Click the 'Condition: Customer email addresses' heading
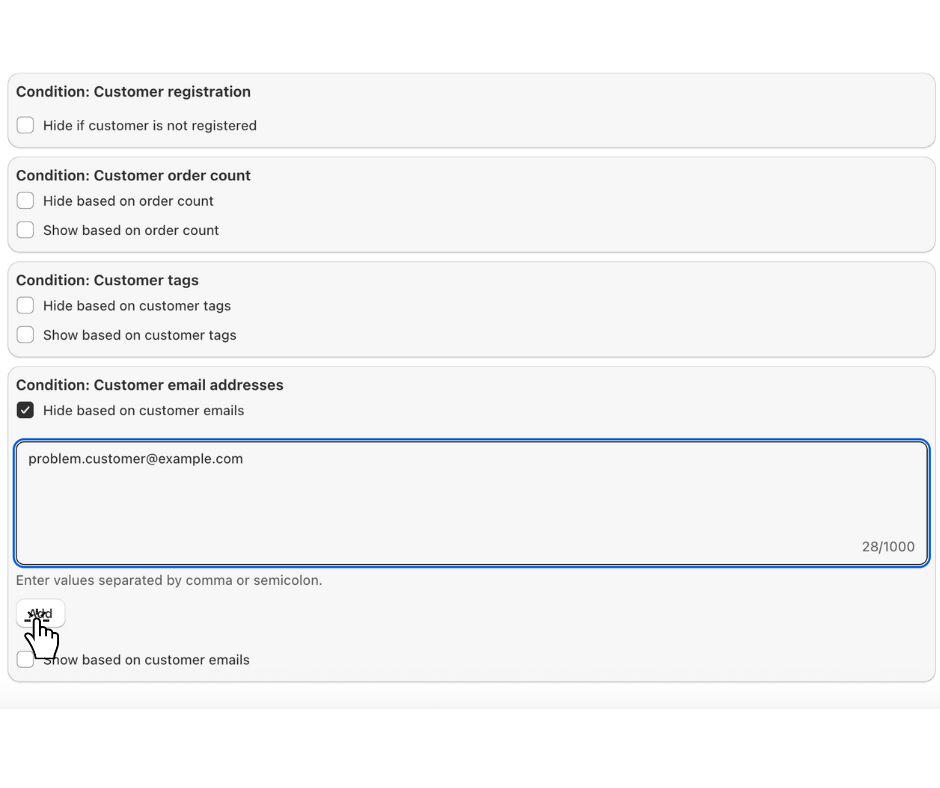Screen dimensions: 940x788 point(149,385)
